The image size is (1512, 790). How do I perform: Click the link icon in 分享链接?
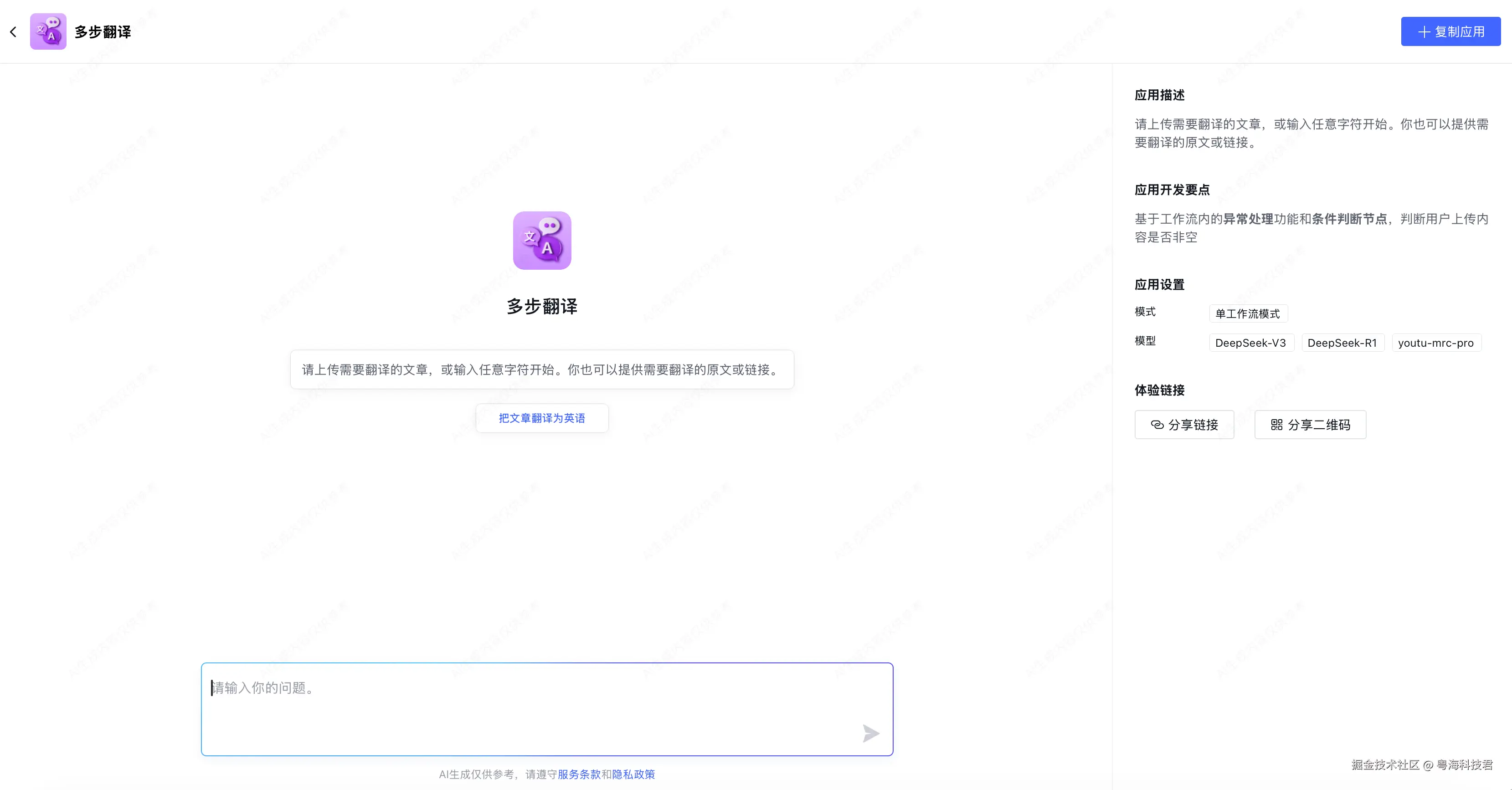coord(1157,424)
